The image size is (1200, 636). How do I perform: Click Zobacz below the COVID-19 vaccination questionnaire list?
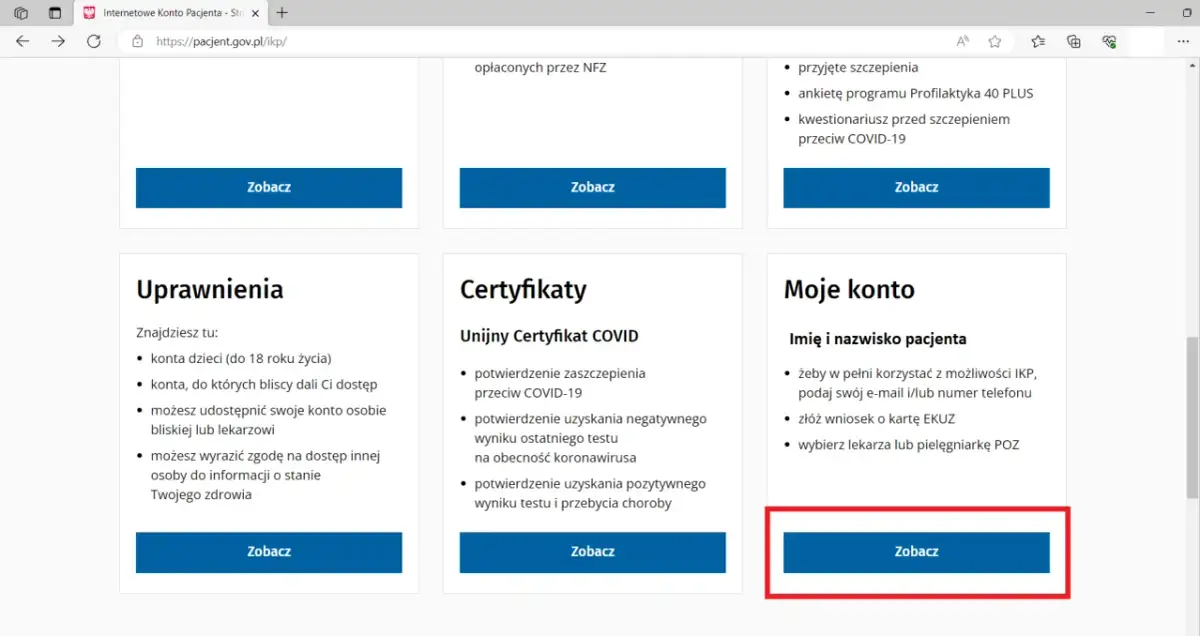[916, 187]
